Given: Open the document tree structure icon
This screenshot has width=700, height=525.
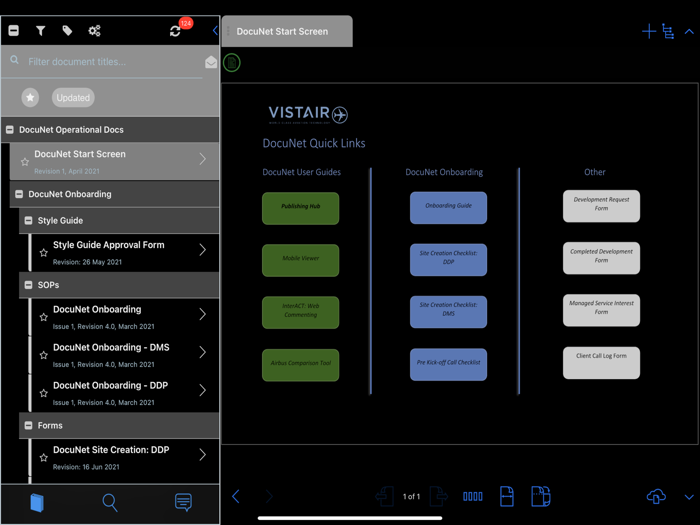Looking at the screenshot, I should [668, 31].
